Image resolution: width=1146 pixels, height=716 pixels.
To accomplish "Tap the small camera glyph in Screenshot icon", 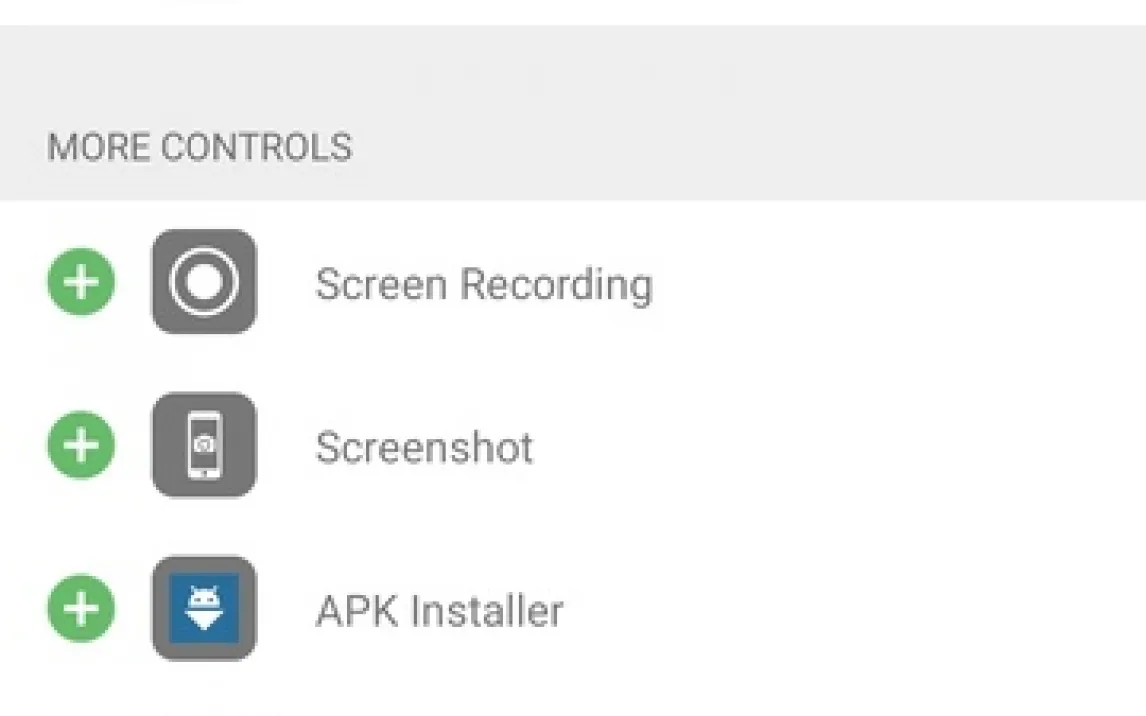I will (x=204, y=442).
